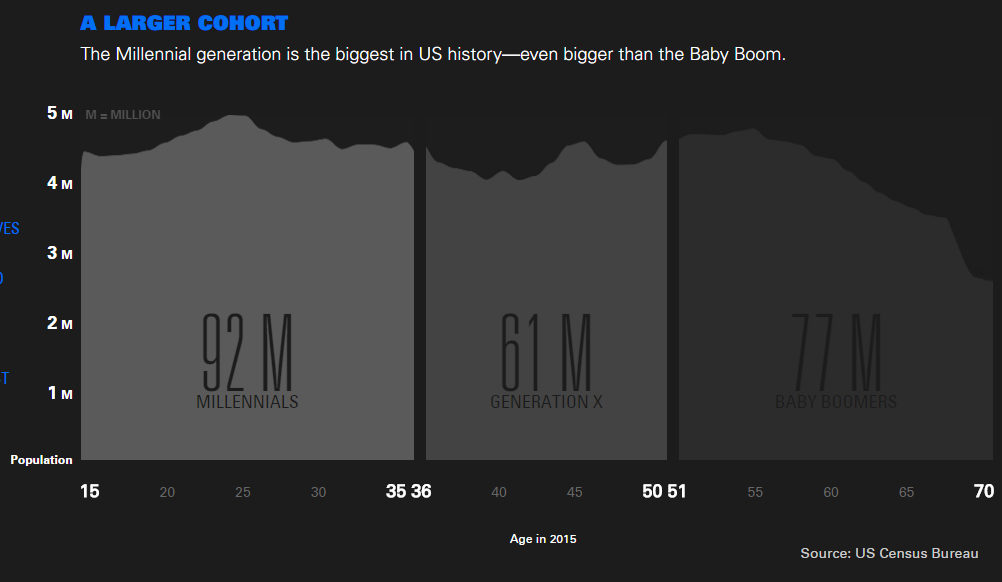Select the 1 M y-axis label

pyautogui.click(x=60, y=393)
